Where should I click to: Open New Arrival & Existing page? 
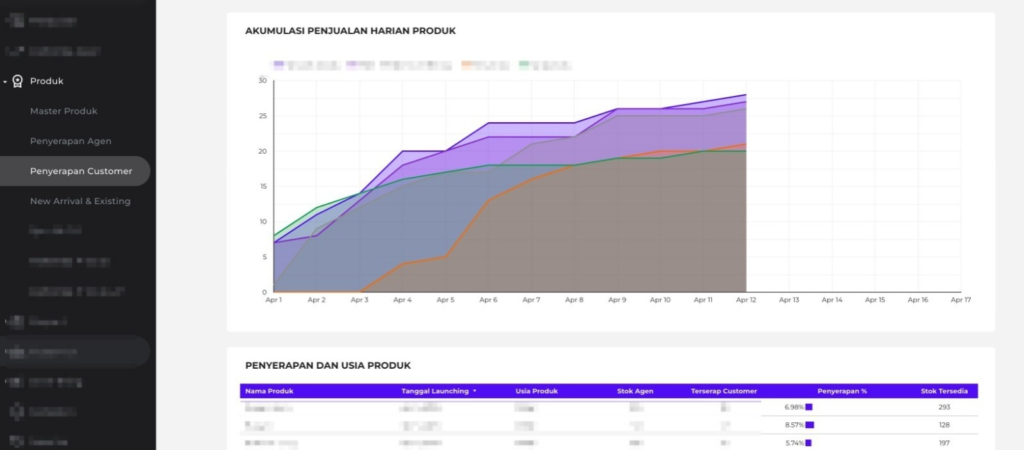[x=80, y=201]
